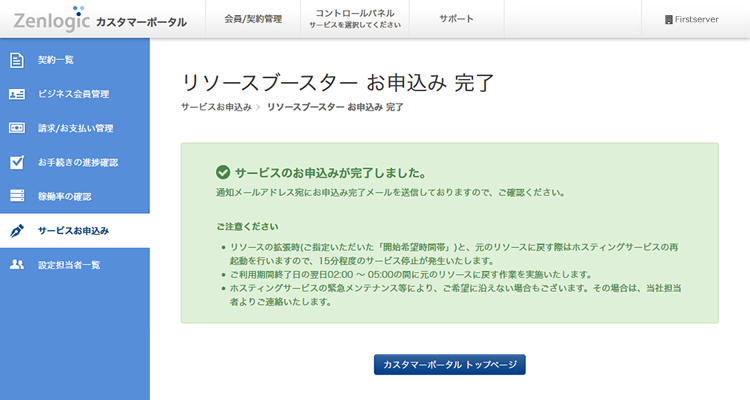Click the サービスお申込み breadcrumb link

216,107
